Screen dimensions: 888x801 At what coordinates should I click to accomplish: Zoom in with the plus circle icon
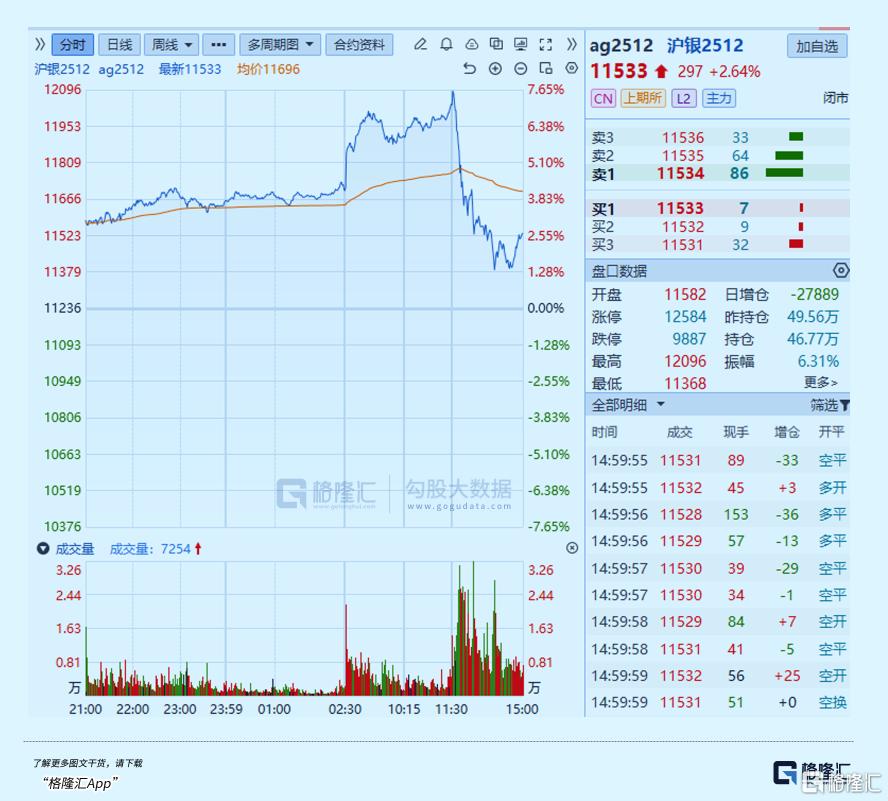click(496, 69)
